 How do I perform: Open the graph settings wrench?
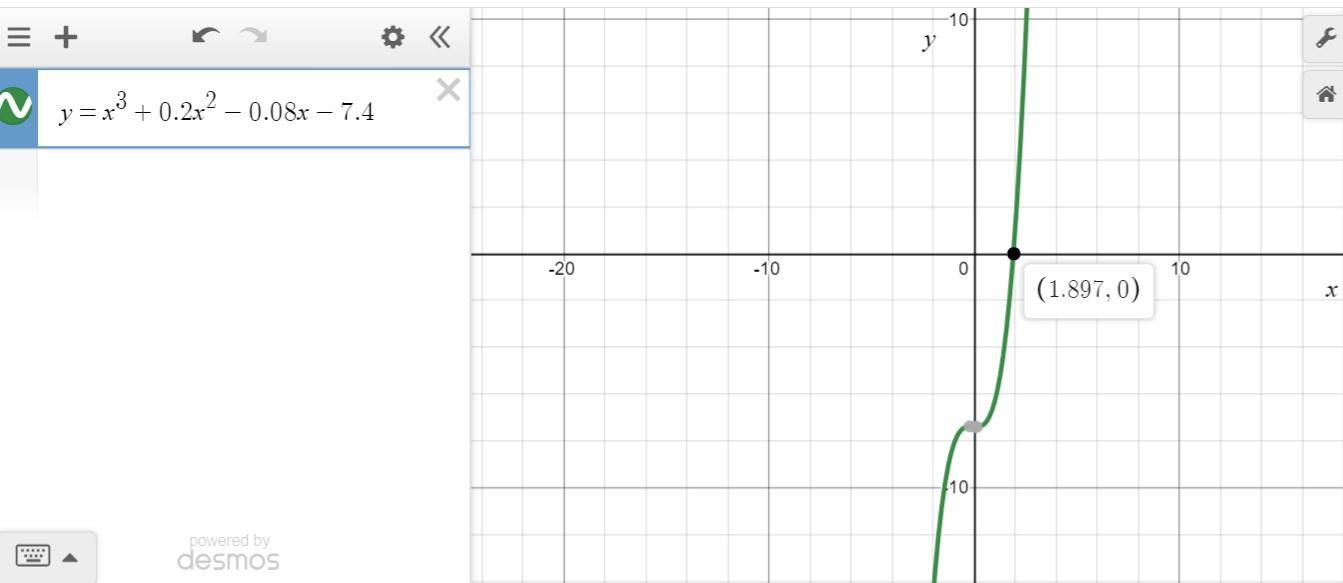pyautogui.click(x=1326, y=38)
